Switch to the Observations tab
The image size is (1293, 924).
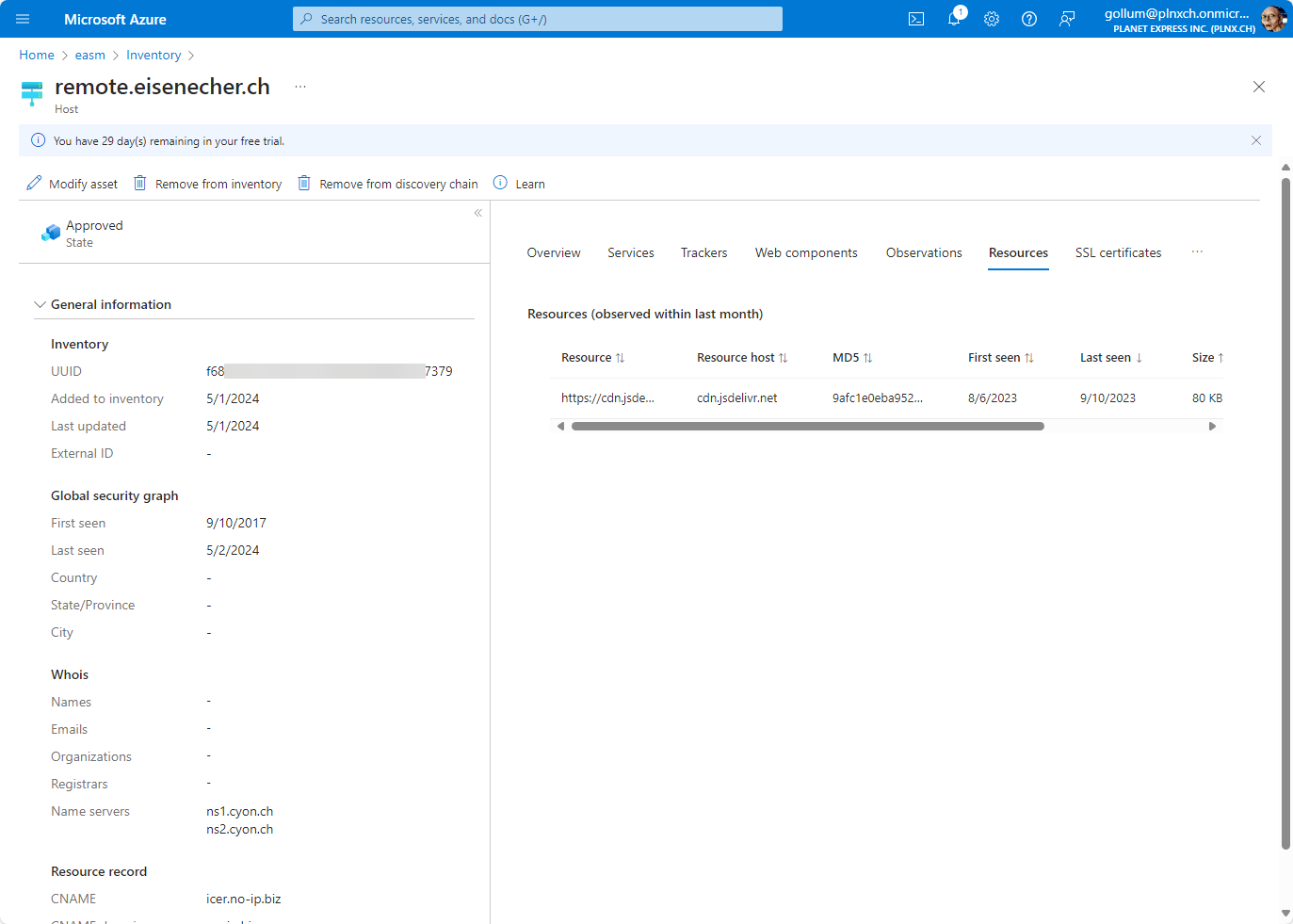923,252
